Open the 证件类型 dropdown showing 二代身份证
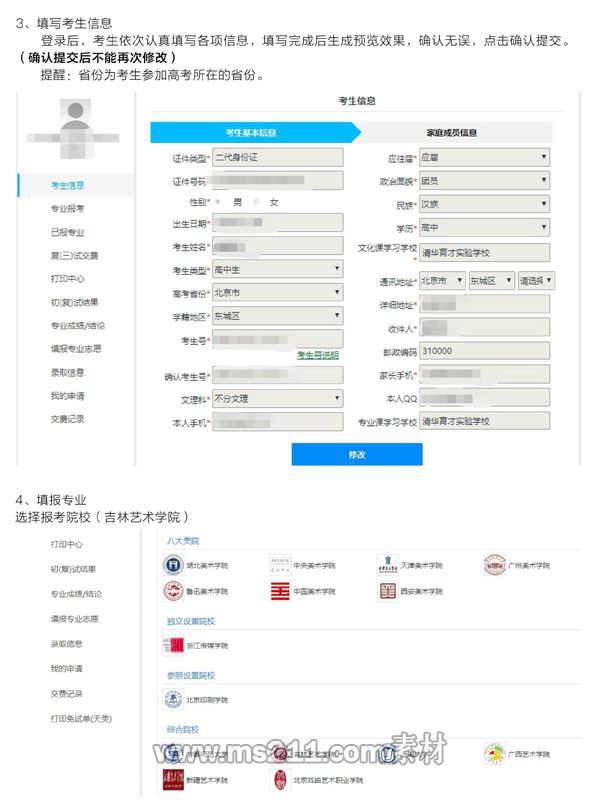 pyautogui.click(x=277, y=158)
